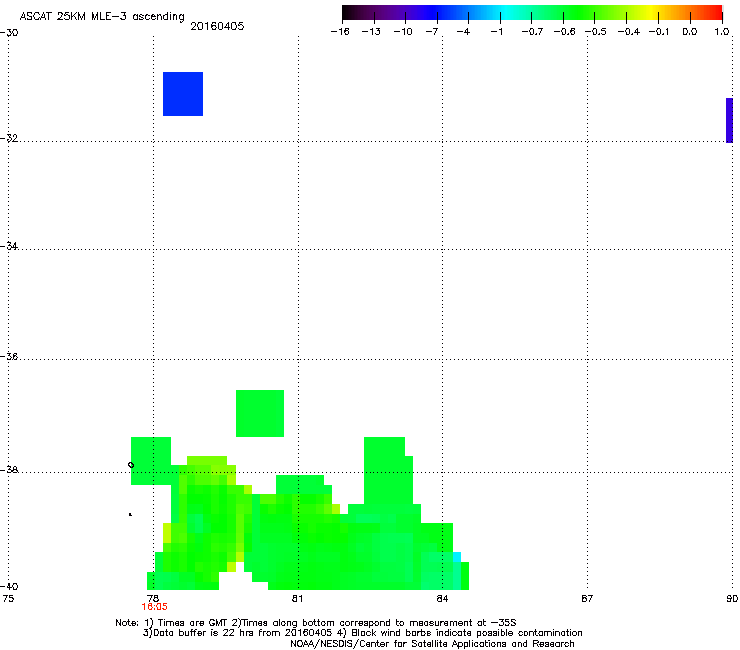The width and height of the screenshot is (740, 650).
Task: Click the longitude axis label '84'
Action: pos(442,599)
